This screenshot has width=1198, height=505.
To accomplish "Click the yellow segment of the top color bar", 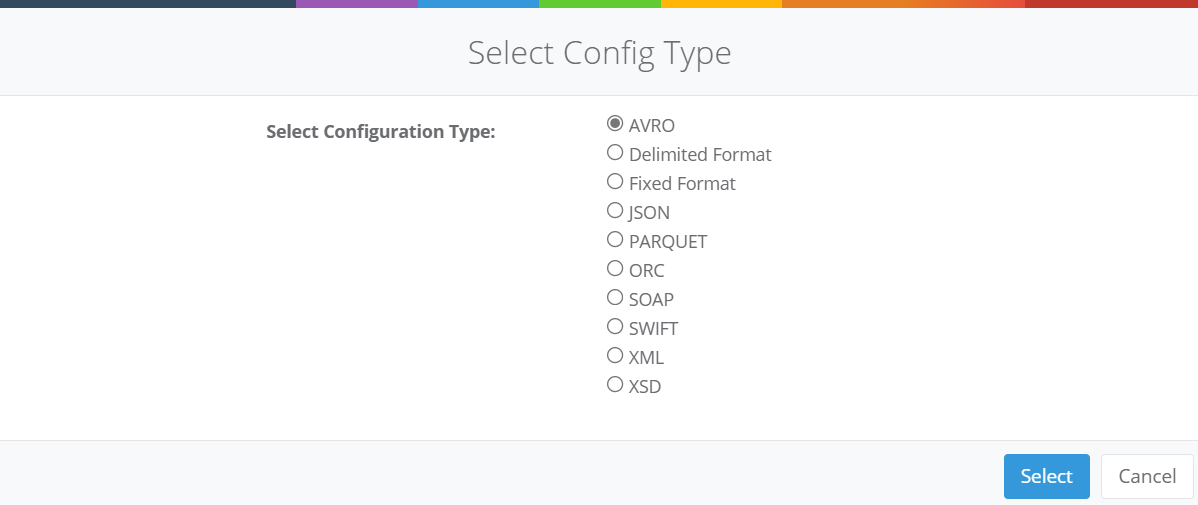I will (721, 3).
